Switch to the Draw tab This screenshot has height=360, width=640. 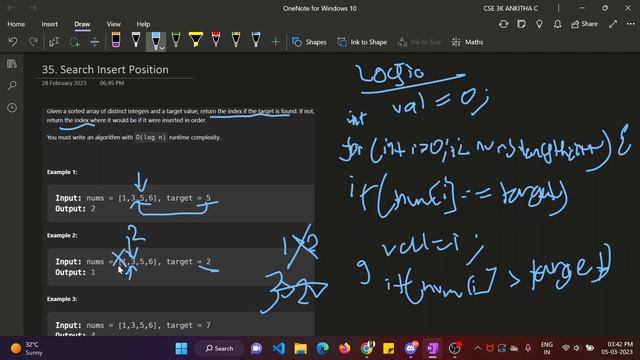coord(82,24)
